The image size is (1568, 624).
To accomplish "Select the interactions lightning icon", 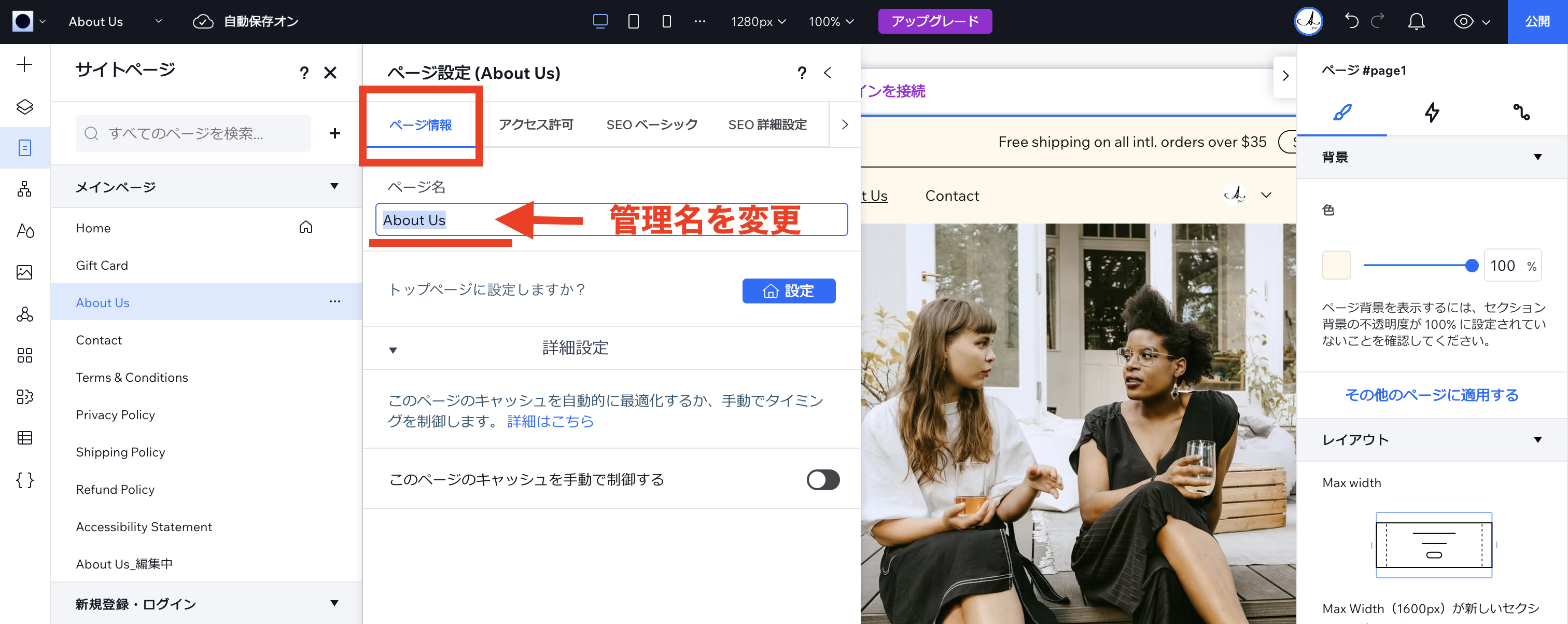I will [1432, 113].
